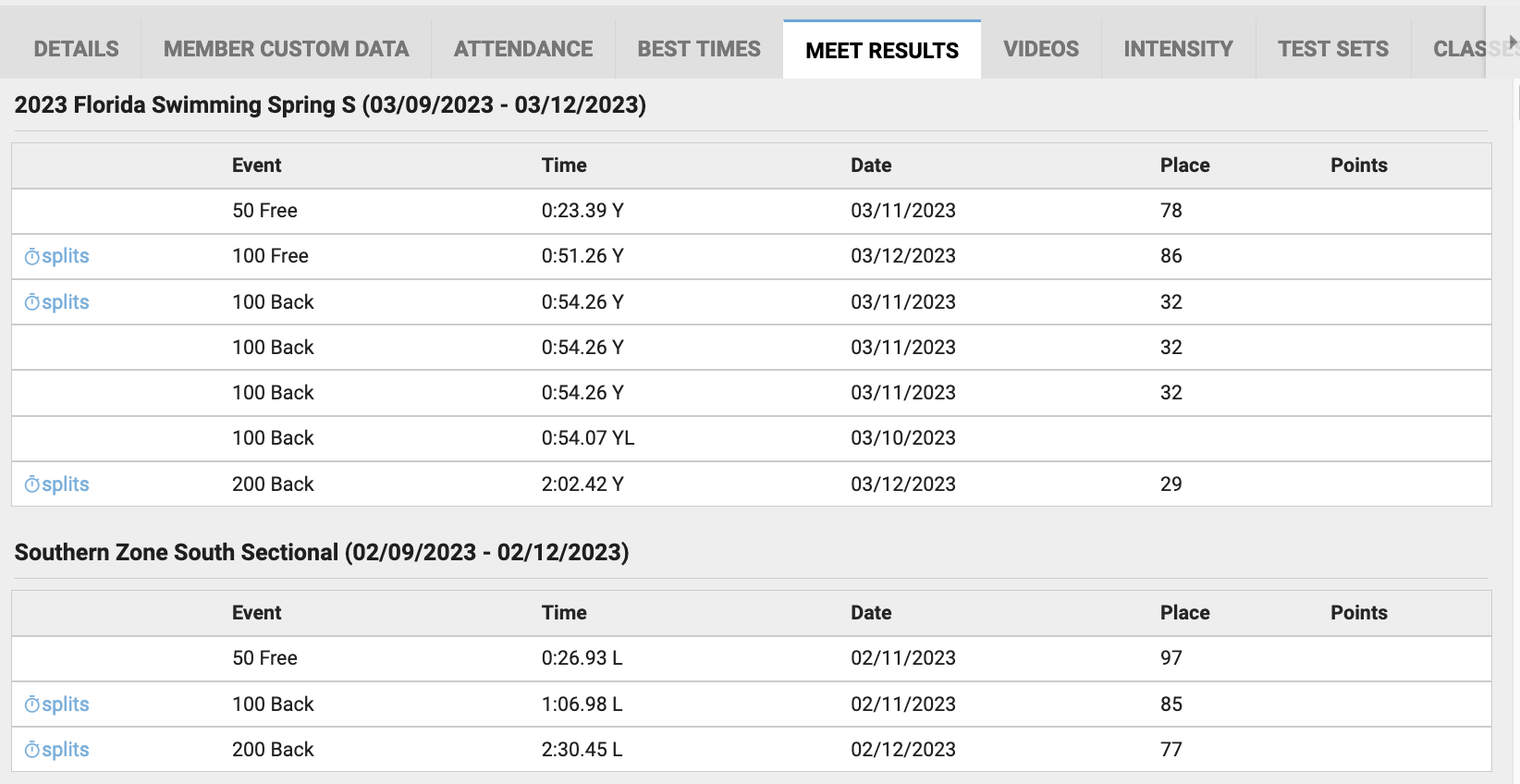Click the Meet Results tab
The image size is (1520, 784).
point(882,50)
